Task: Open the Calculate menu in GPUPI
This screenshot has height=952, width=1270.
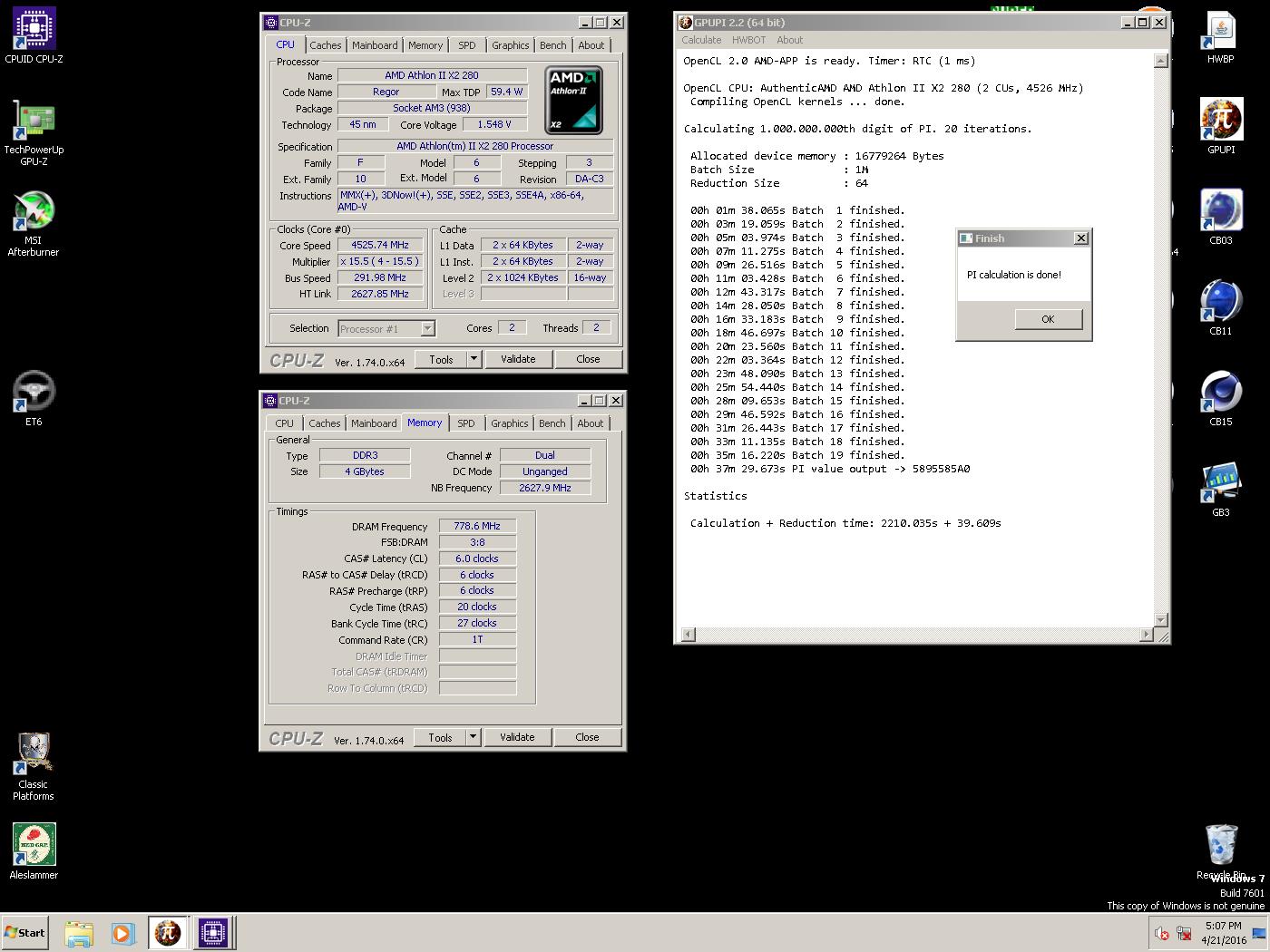Action: pyautogui.click(x=701, y=40)
